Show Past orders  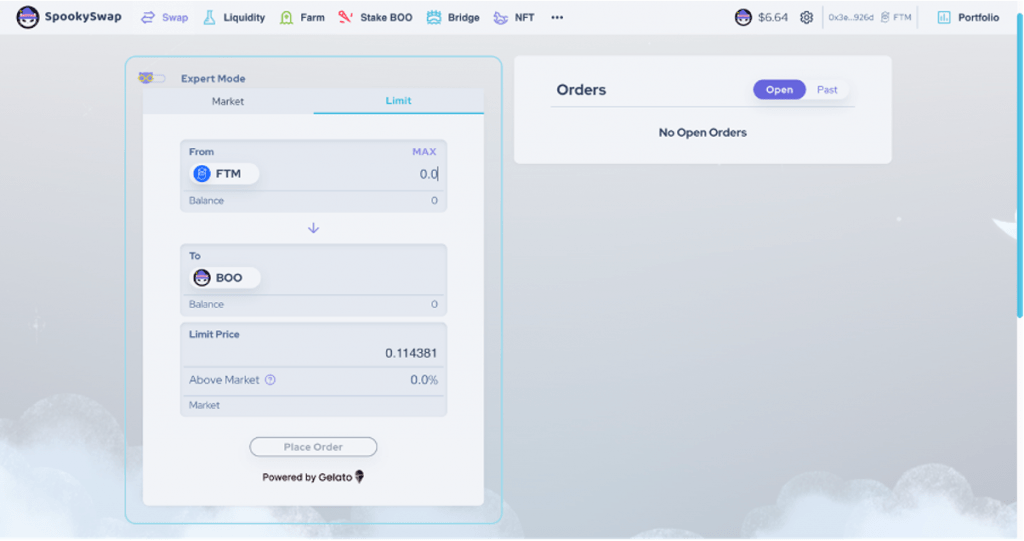click(827, 90)
